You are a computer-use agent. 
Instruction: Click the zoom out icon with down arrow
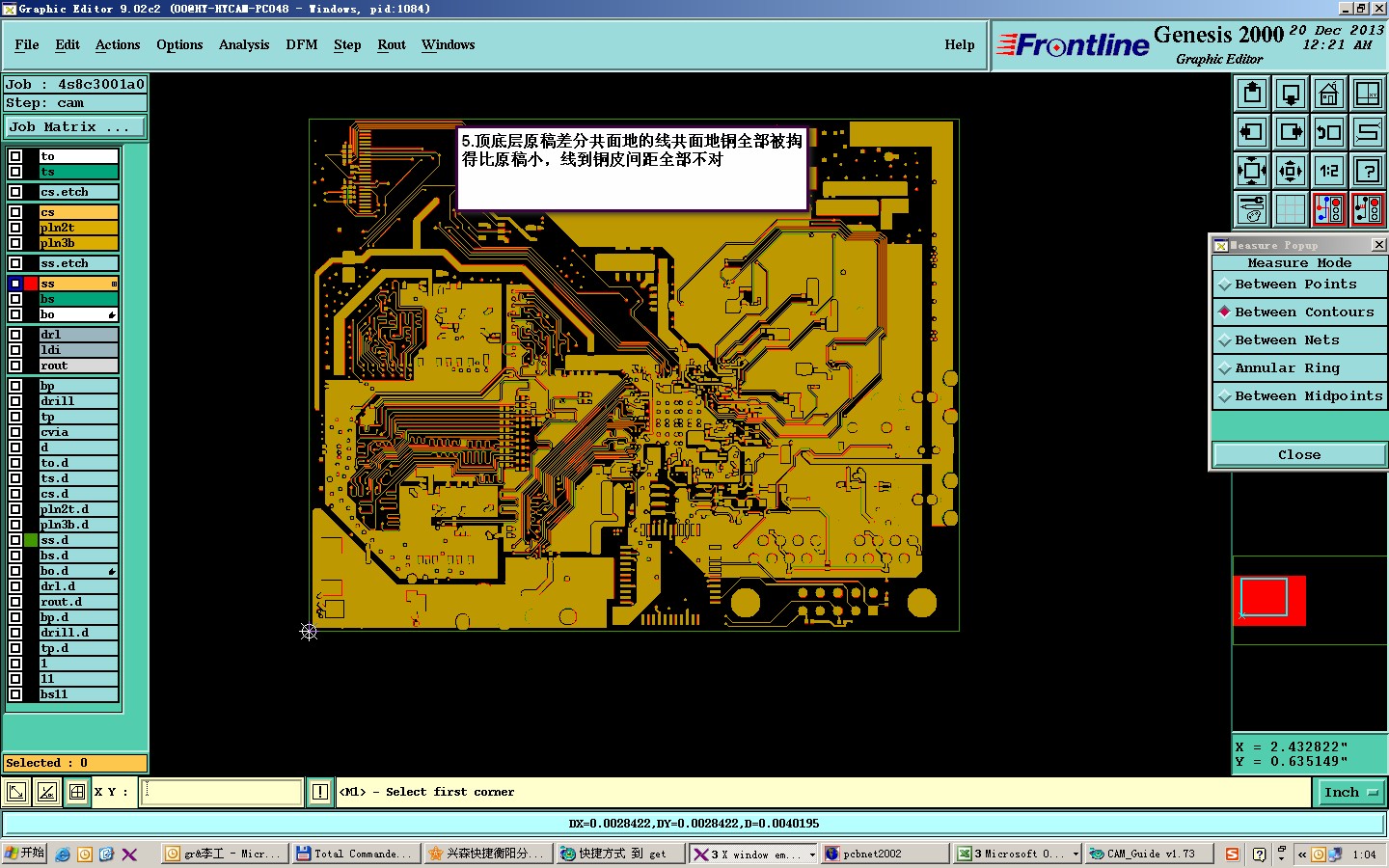[x=1291, y=95]
